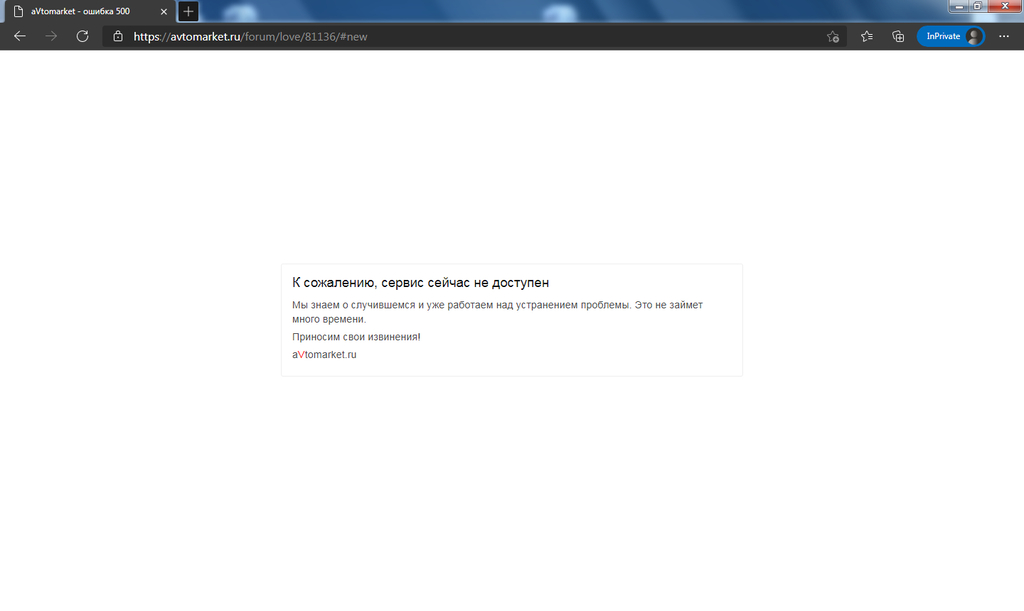Reload the aVtomarket error page

coord(82,37)
